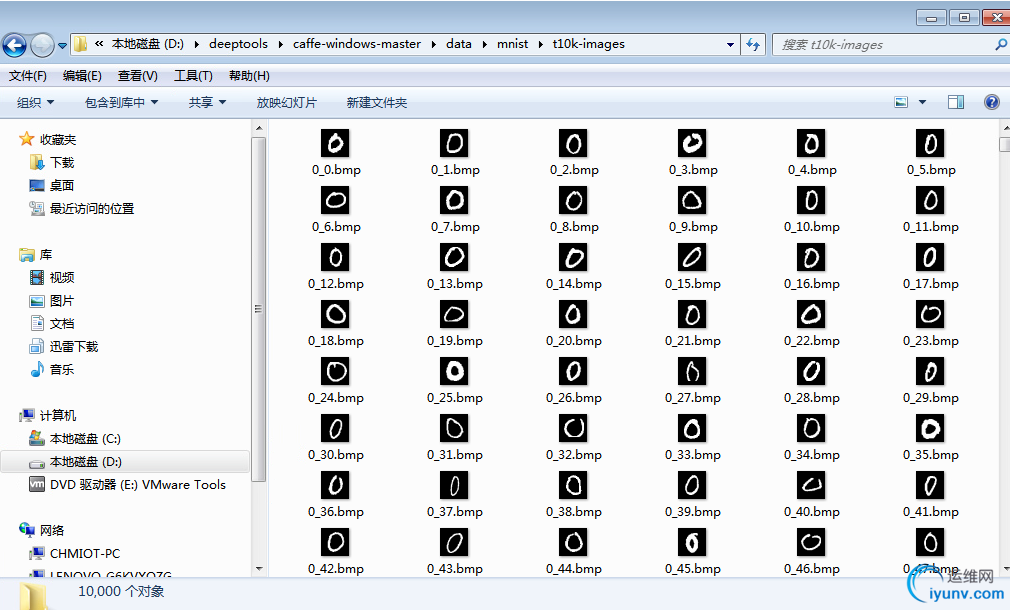Open the 文件(F) menu
Screen dimensions: 1010x610
(x=28, y=76)
